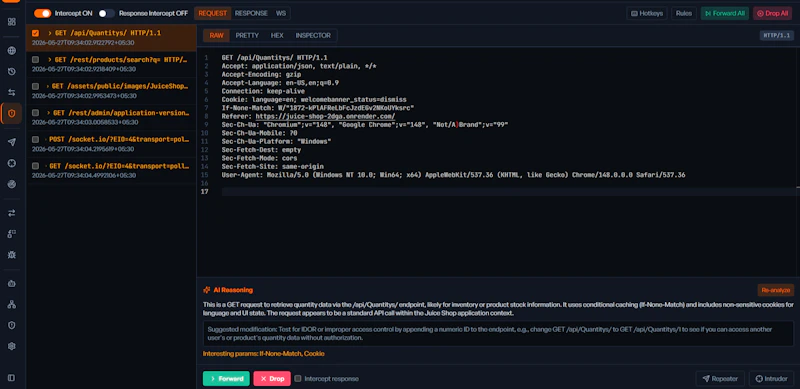Check the GET /rest/admin/application-version request checkbox
800x389 pixels.
[x=35, y=113]
